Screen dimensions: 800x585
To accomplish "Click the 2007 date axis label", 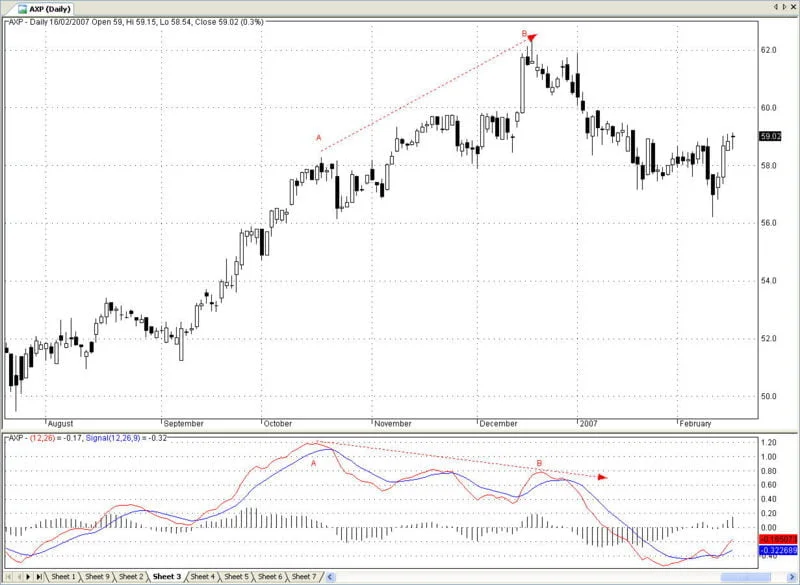I will (x=589, y=423).
